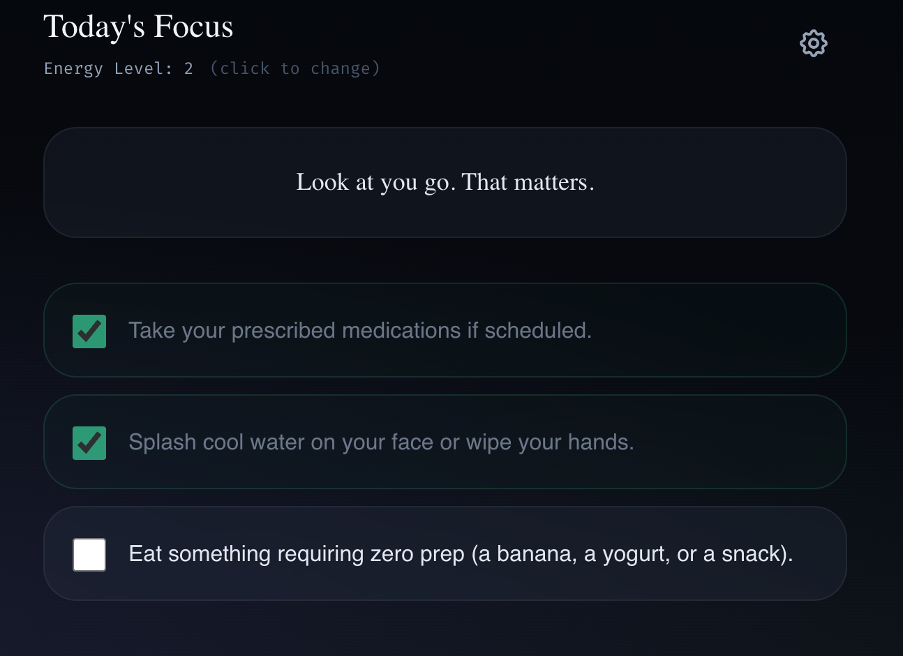This screenshot has height=656, width=904.
Task: Click the word 'Focus' in the page title
Action: (193, 27)
